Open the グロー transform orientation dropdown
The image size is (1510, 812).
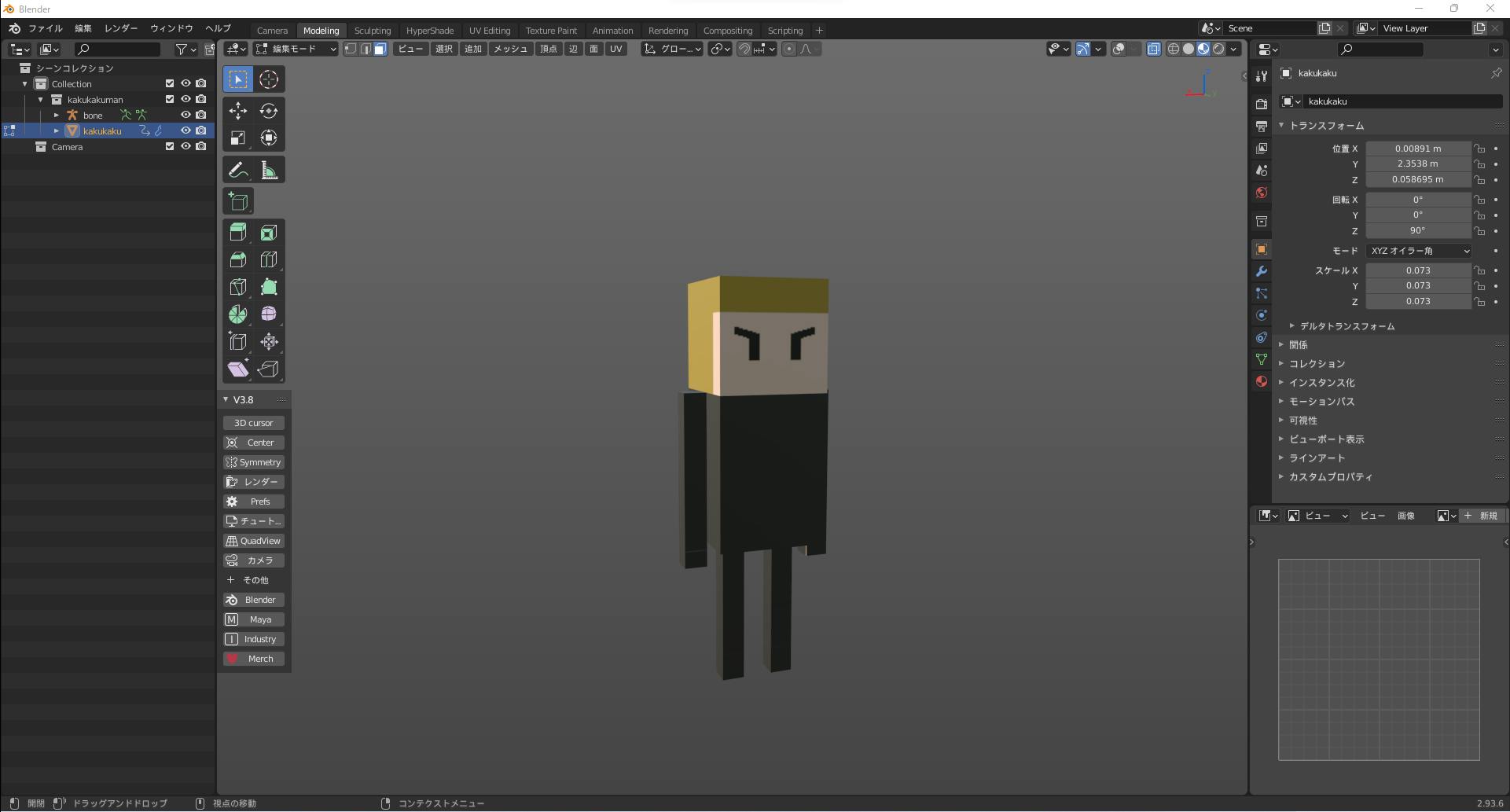tap(672, 49)
